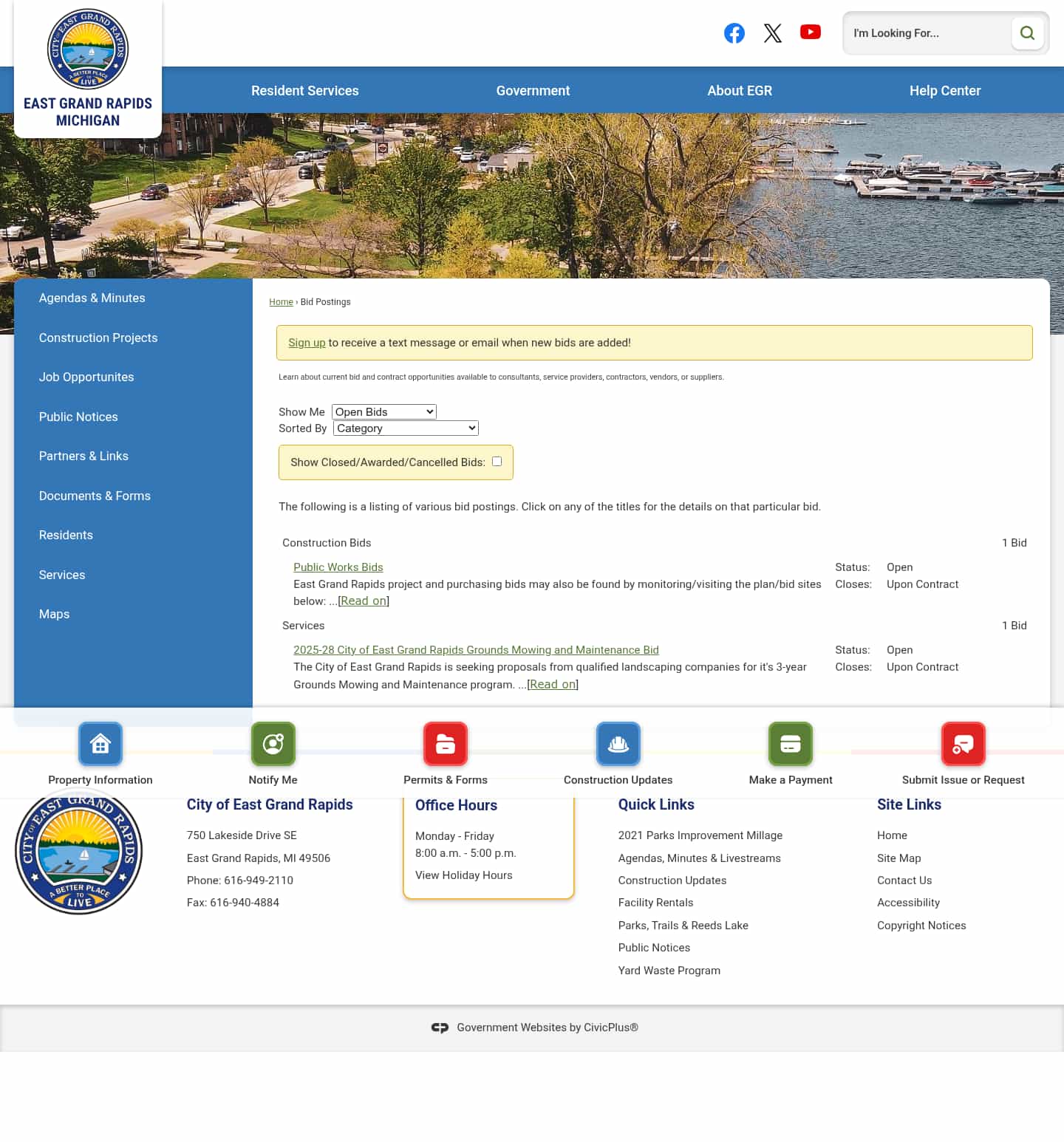Toggle Show Closed/Awarded/Cancelled Bids checkbox

(497, 462)
